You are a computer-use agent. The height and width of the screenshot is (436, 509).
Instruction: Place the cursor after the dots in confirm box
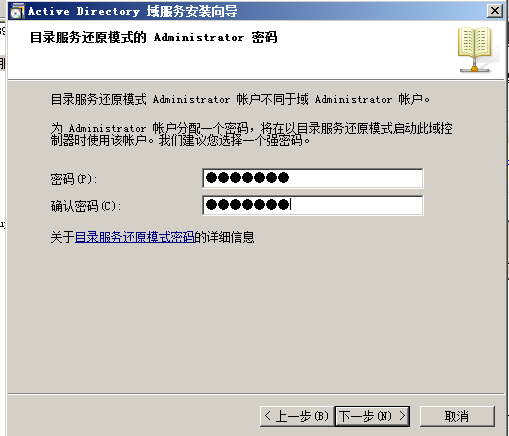pos(291,204)
